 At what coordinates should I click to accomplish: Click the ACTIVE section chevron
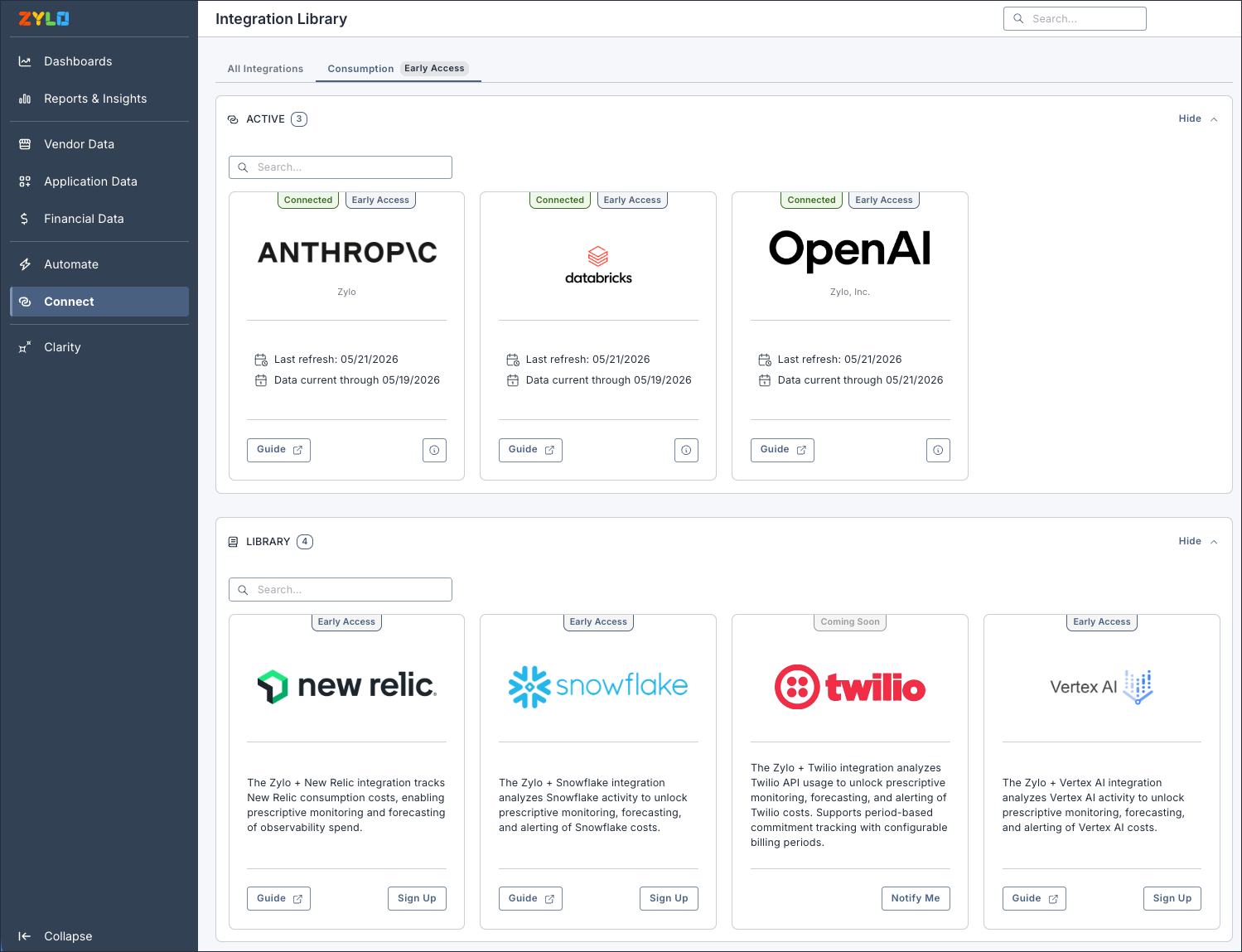1214,119
